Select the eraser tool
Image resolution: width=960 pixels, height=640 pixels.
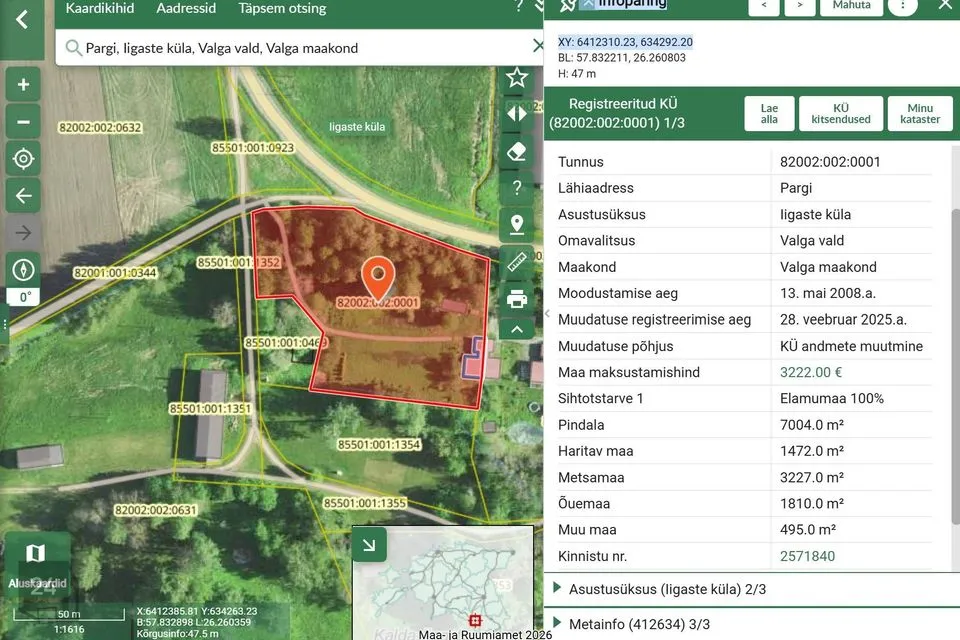pos(517,151)
